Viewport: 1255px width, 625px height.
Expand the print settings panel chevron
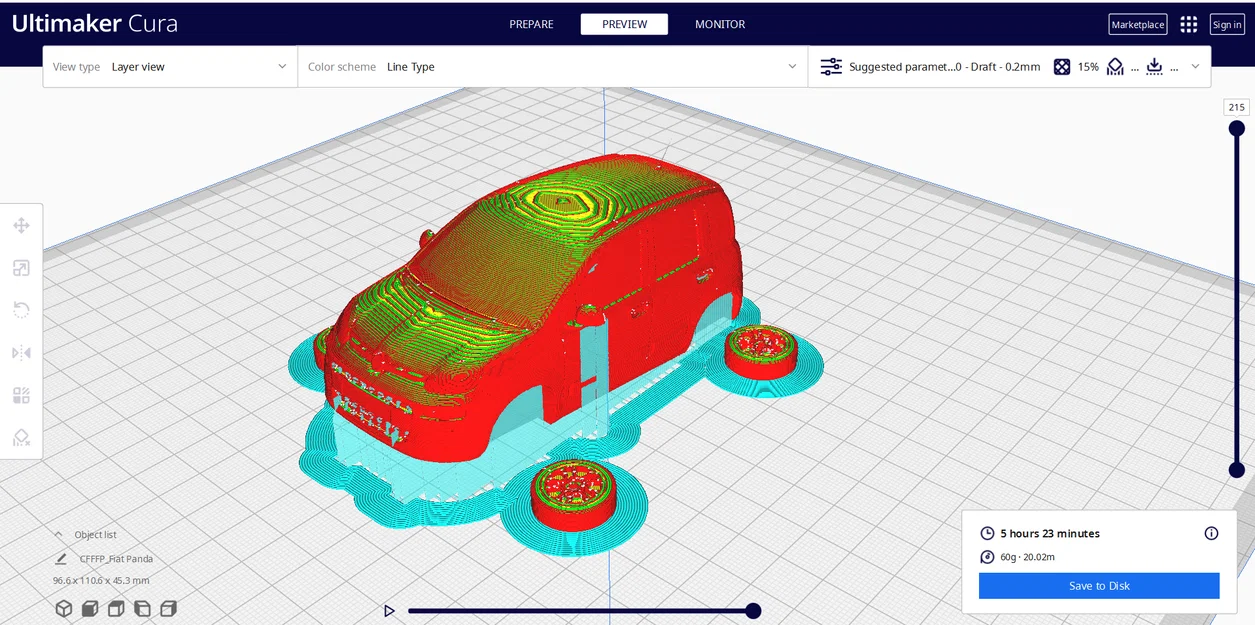click(x=1194, y=66)
